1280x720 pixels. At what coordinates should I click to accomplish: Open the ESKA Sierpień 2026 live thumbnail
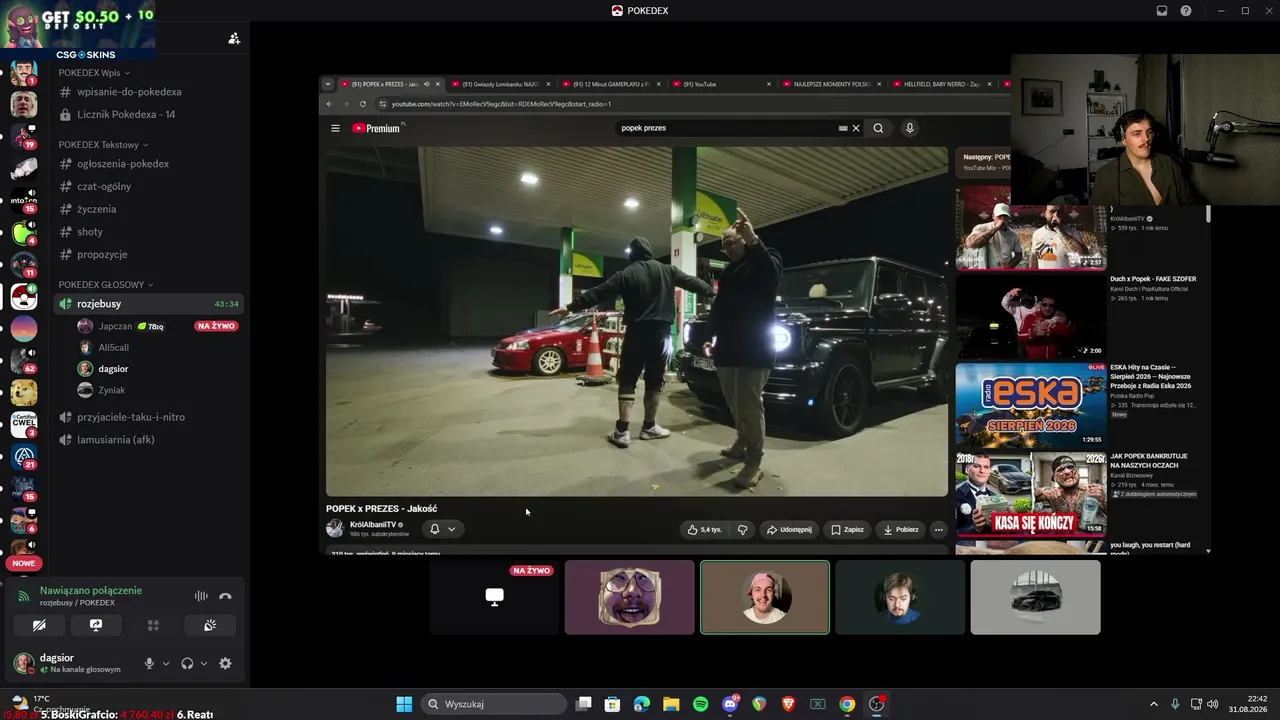[x=1030, y=405]
